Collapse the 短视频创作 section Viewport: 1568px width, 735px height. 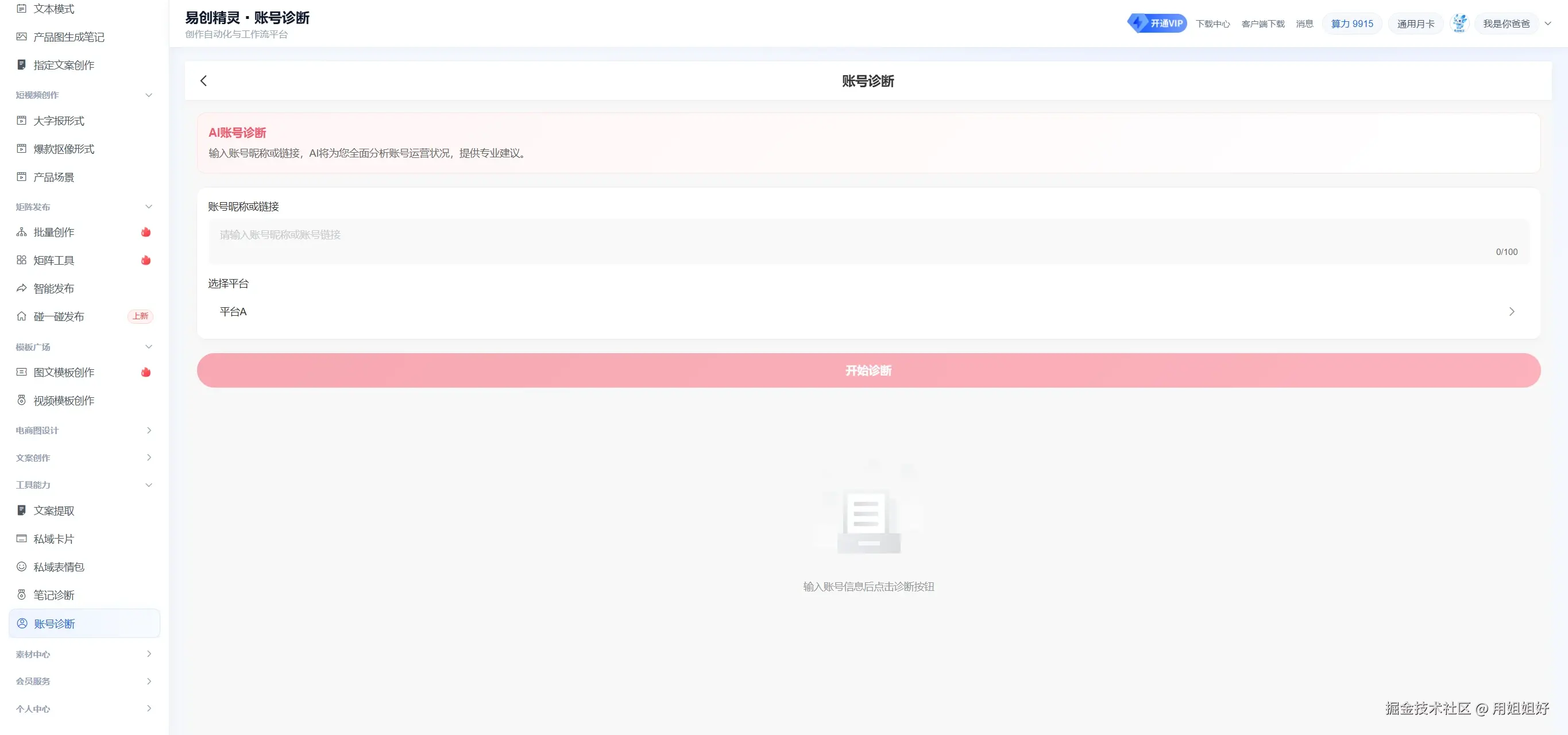pos(149,95)
